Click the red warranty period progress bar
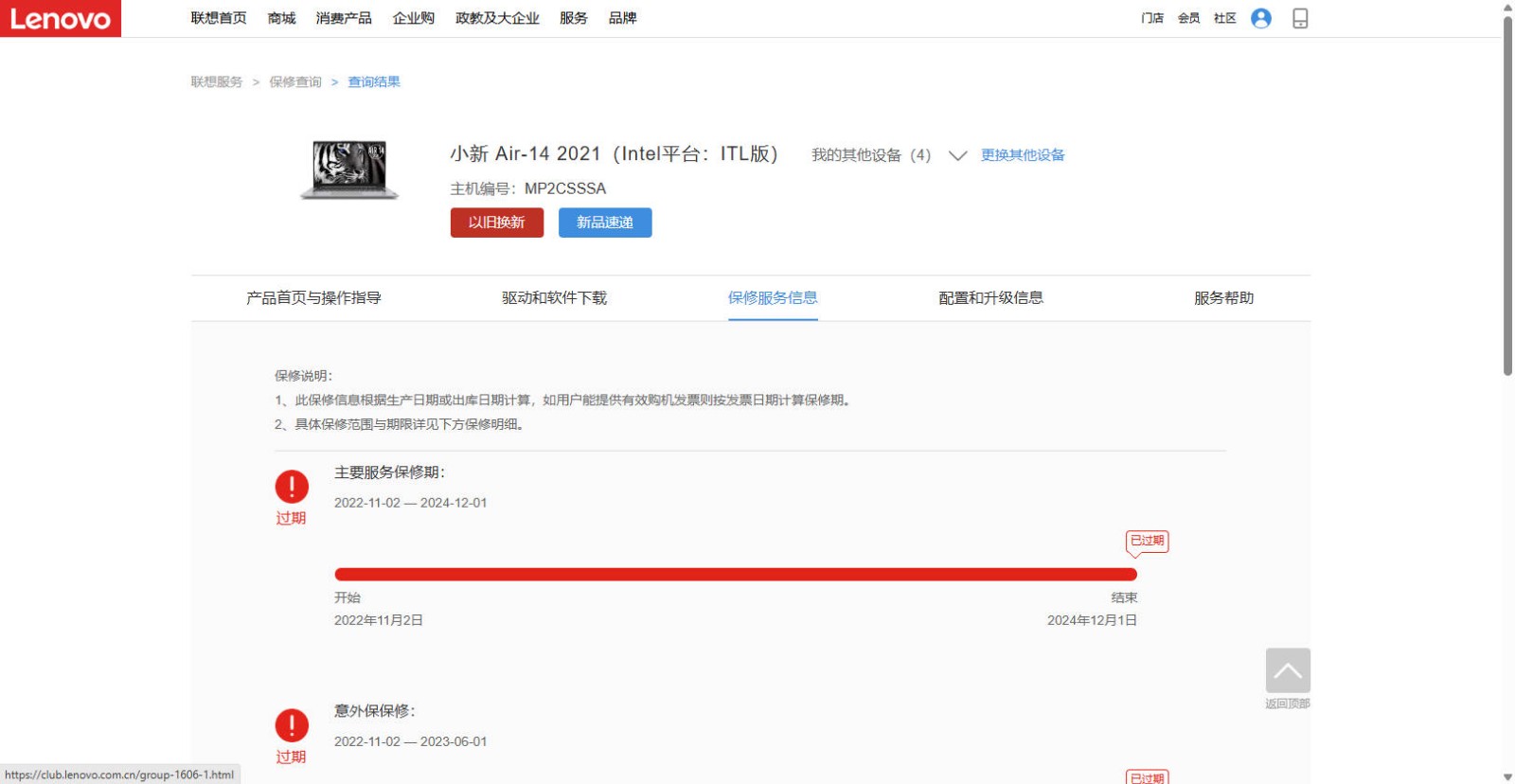Image resolution: width=1515 pixels, height=784 pixels. point(735,574)
